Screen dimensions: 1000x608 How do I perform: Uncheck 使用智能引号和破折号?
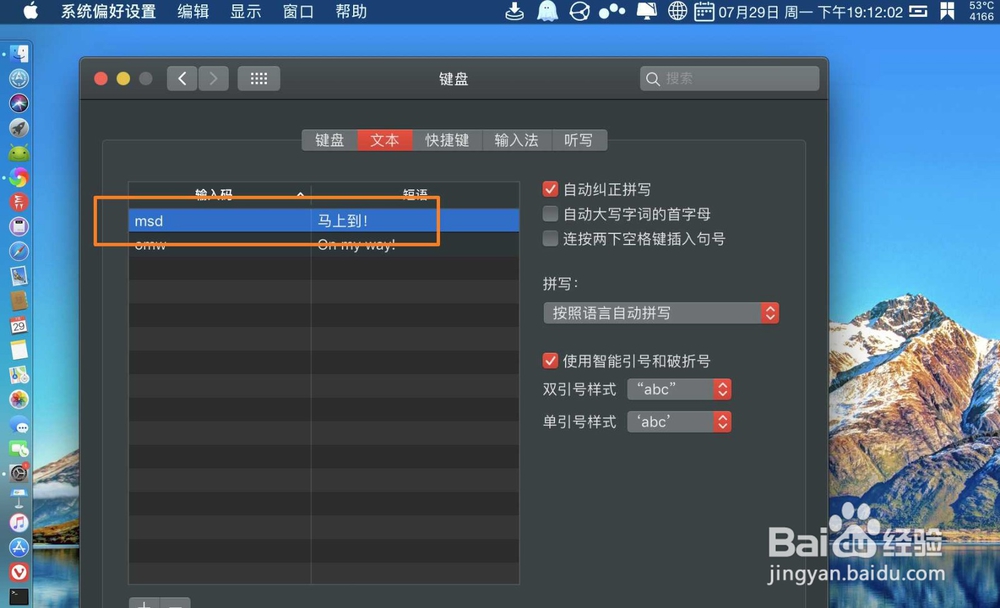pos(550,360)
